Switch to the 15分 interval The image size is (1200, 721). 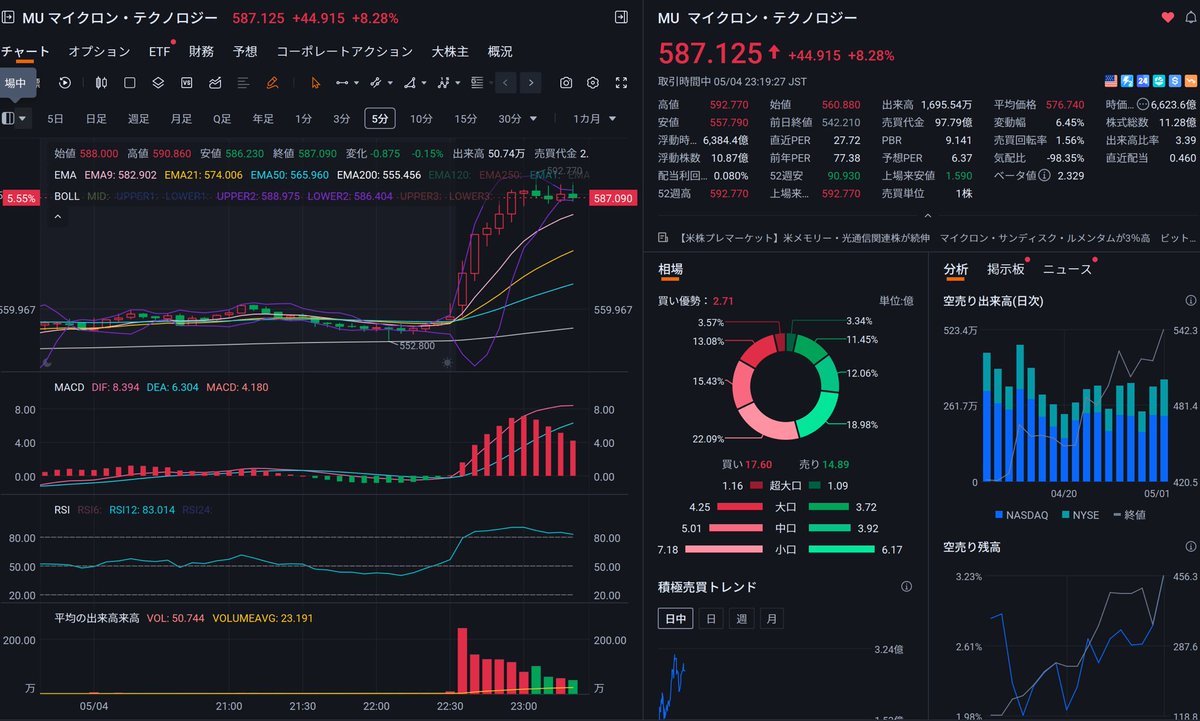point(466,118)
